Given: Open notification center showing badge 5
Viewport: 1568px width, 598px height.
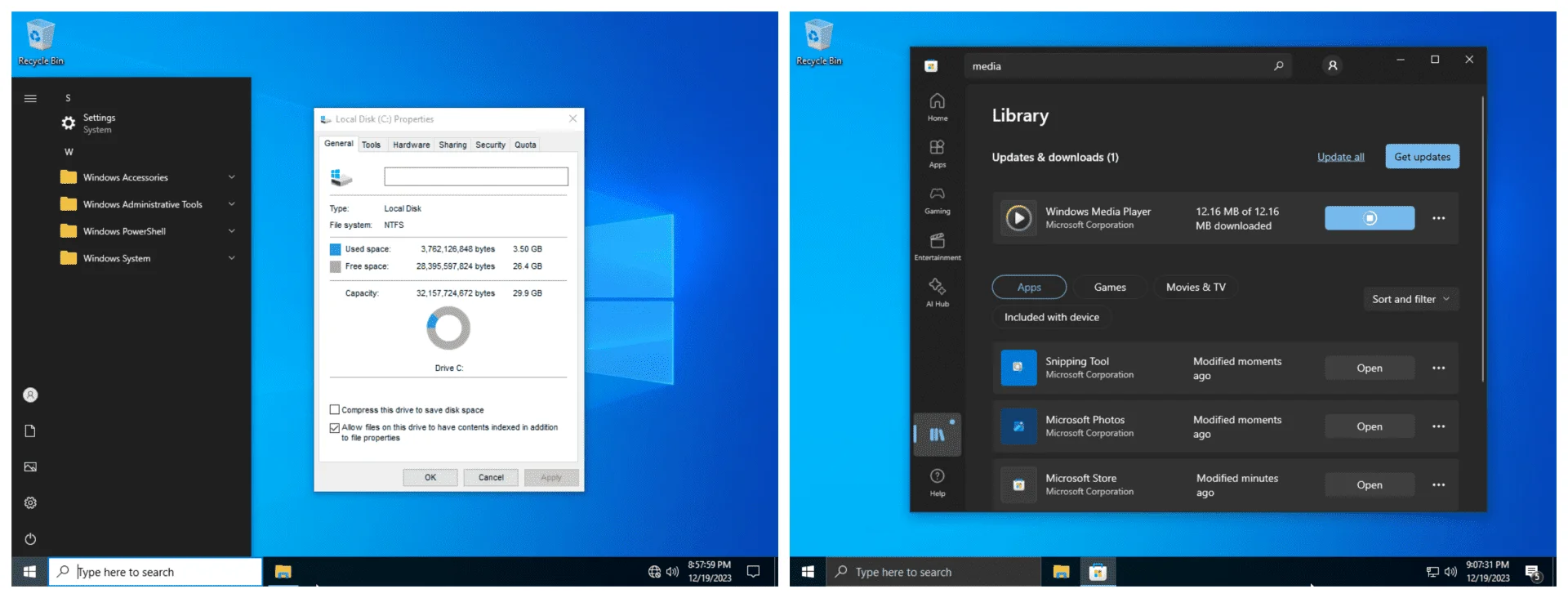Looking at the screenshot, I should (x=1533, y=573).
